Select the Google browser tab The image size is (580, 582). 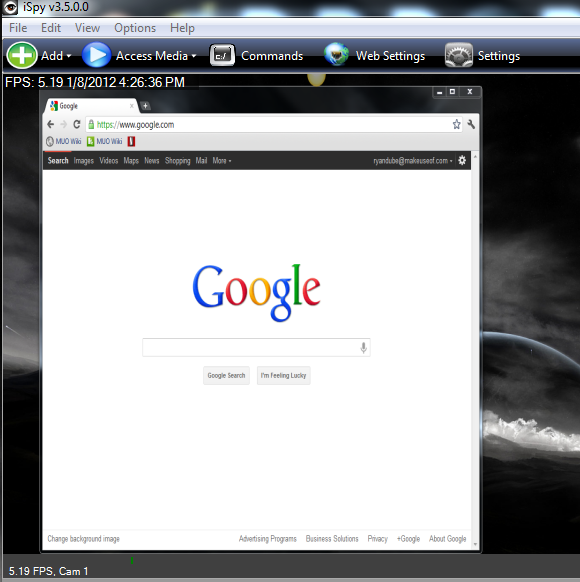click(x=91, y=106)
